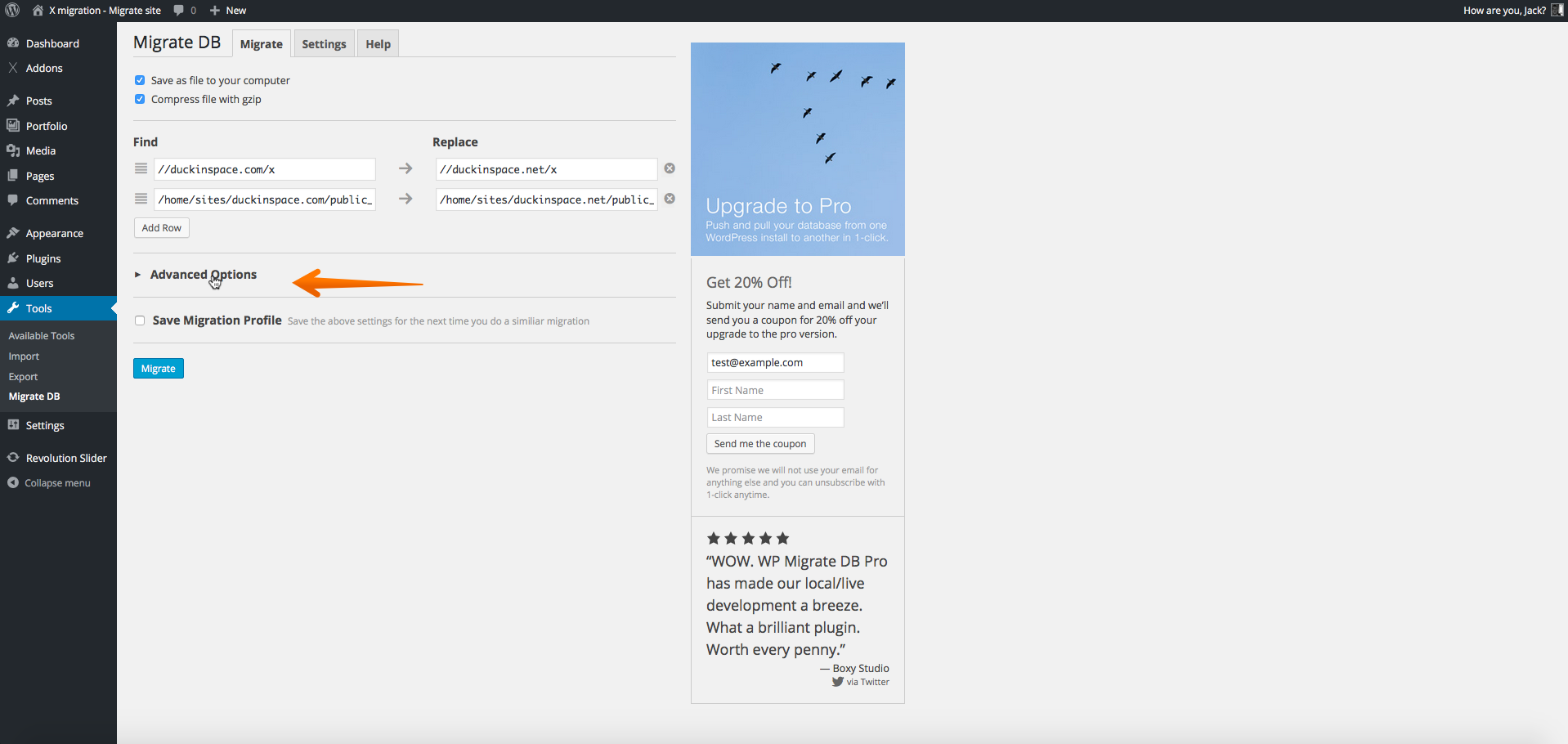
Task: Click the Collapse menu arrow icon
Action: (13, 482)
